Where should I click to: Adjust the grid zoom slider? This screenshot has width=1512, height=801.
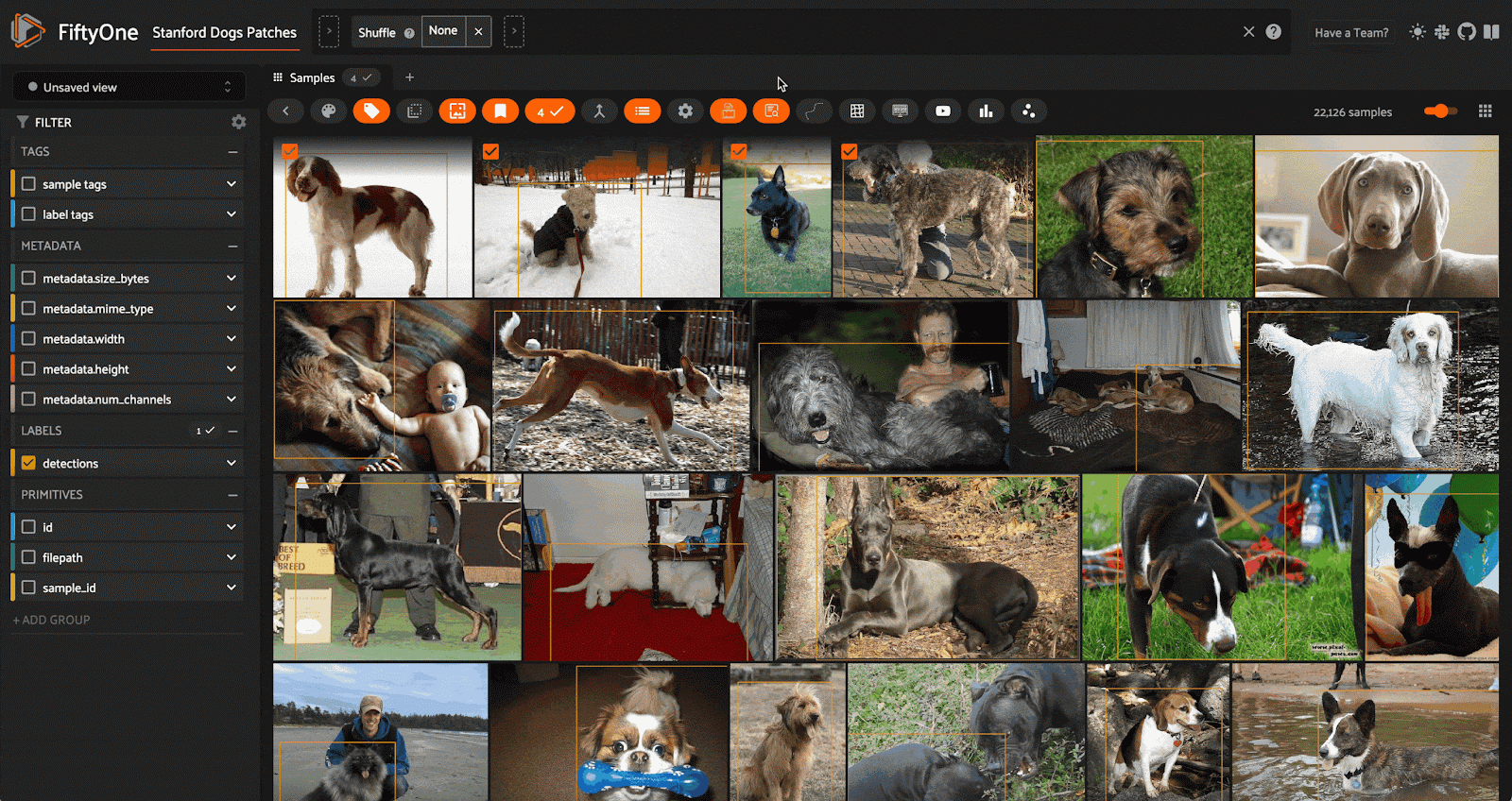1441,111
